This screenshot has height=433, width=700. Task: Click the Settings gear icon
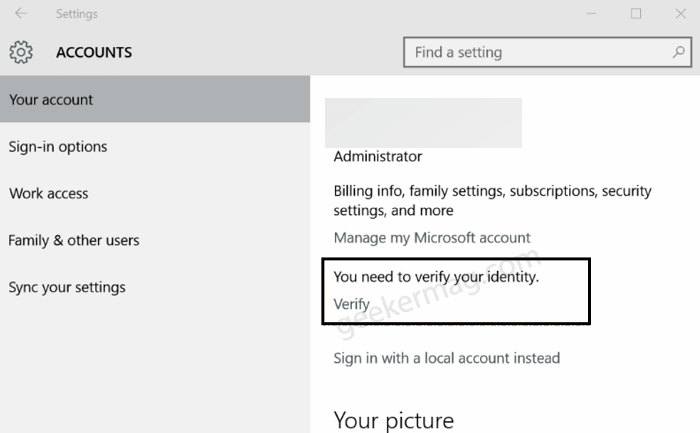coord(21,52)
